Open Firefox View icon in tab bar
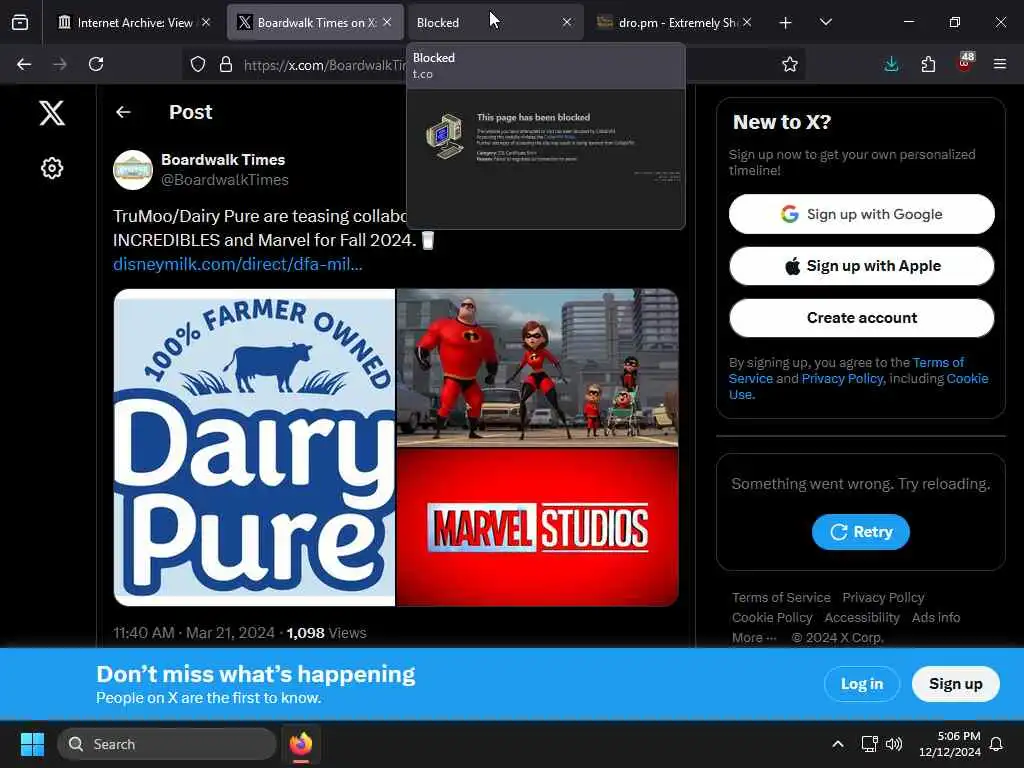This screenshot has width=1024, height=768. point(20,22)
